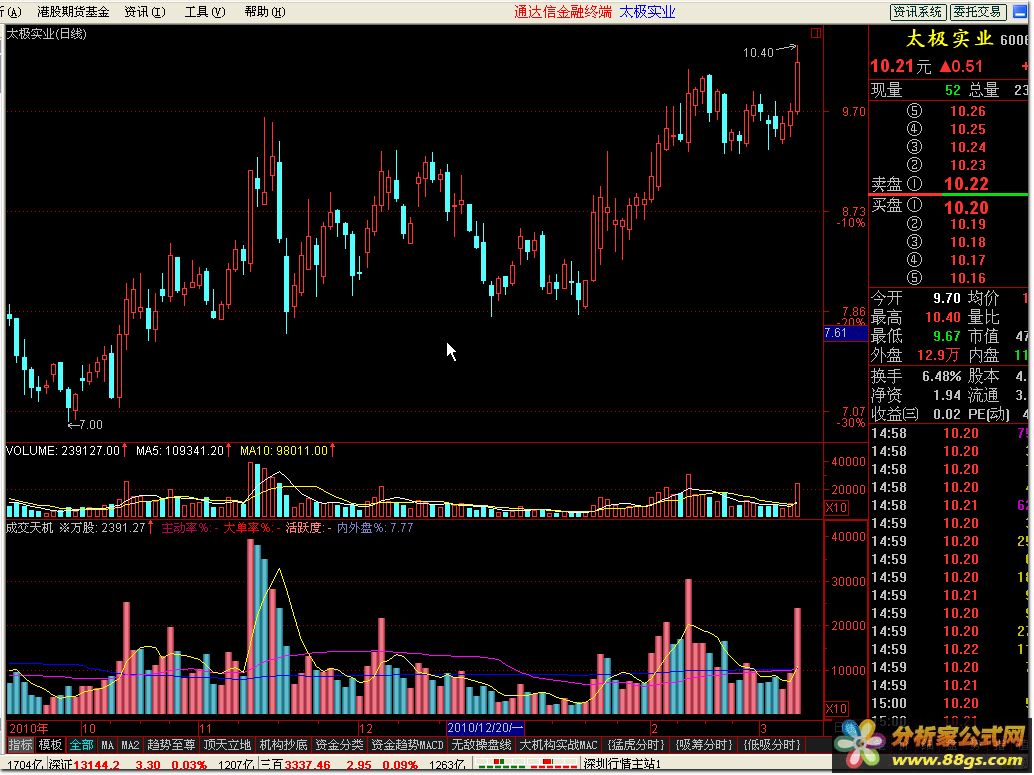This screenshot has width=1034, height=775.
Task: Open the 工具(V) menu
Action: (x=204, y=12)
